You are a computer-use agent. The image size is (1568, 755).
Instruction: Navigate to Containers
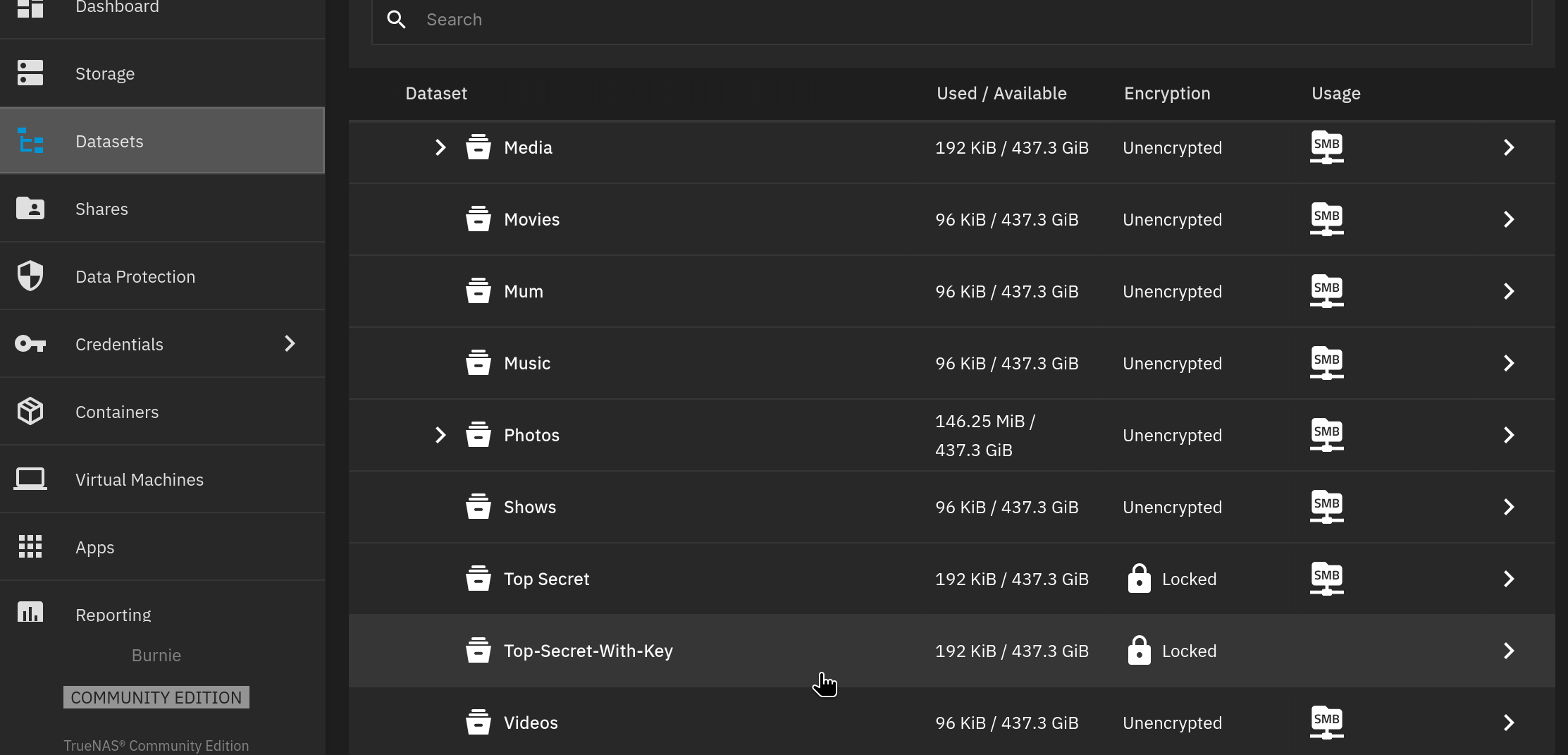pos(162,412)
